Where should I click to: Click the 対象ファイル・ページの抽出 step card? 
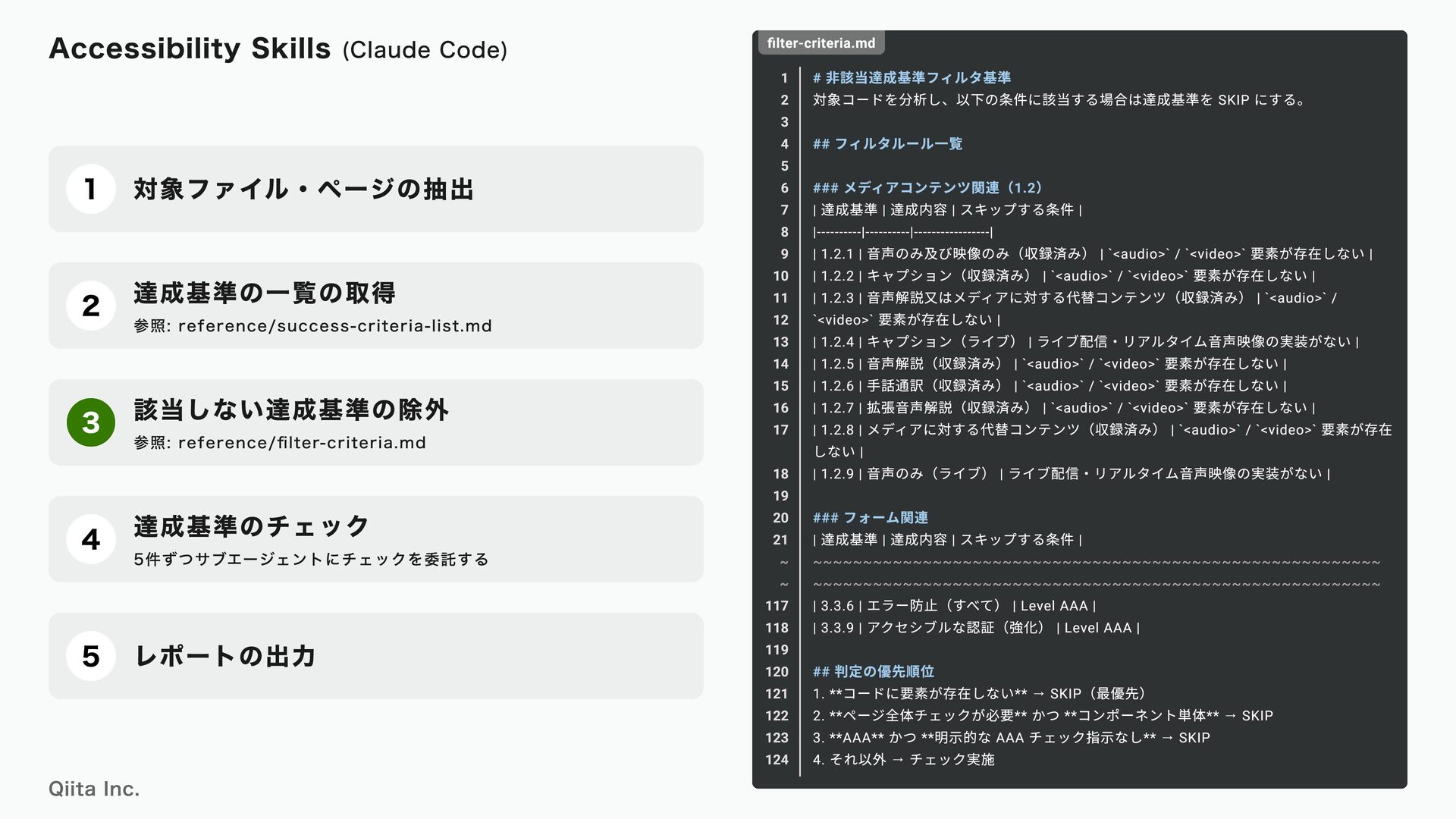coord(376,189)
